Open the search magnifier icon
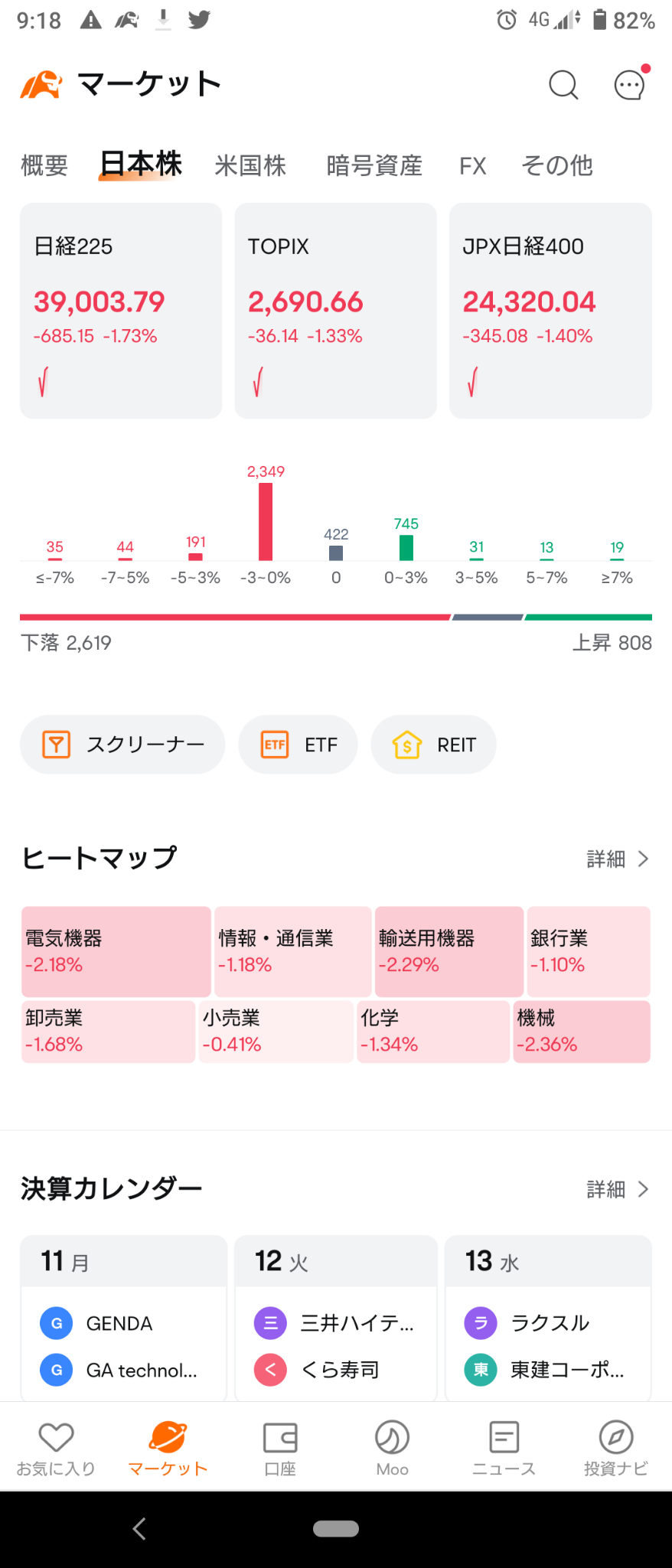 [563, 85]
